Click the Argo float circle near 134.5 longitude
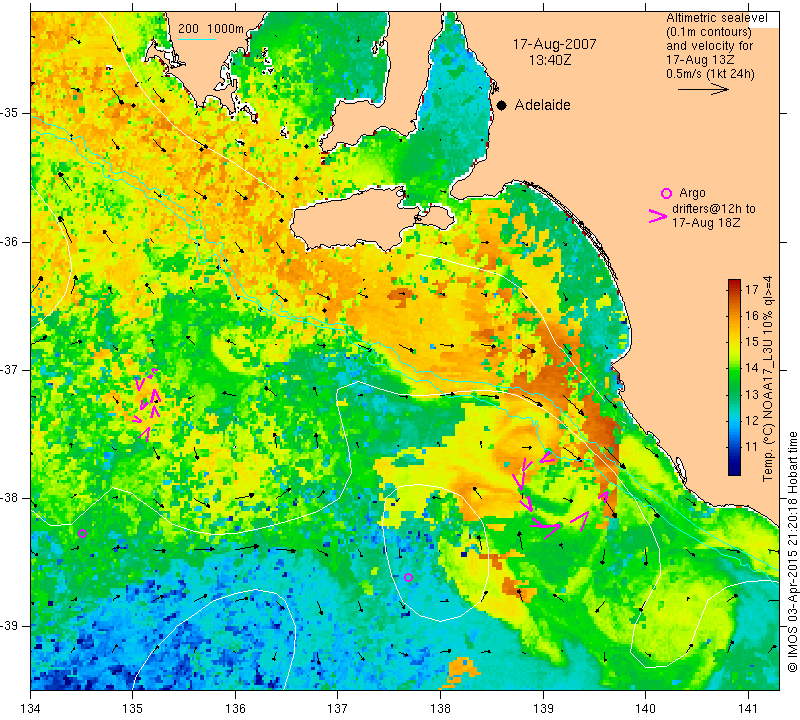 coord(82,534)
